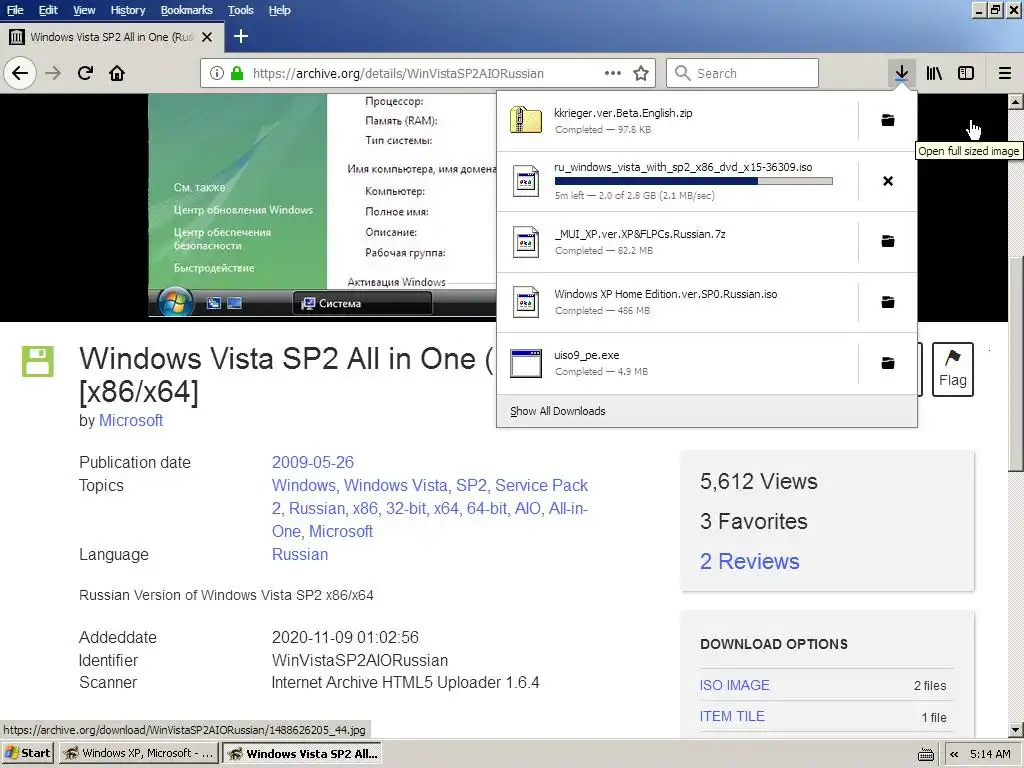Show site information icon in address bar

coord(217,73)
